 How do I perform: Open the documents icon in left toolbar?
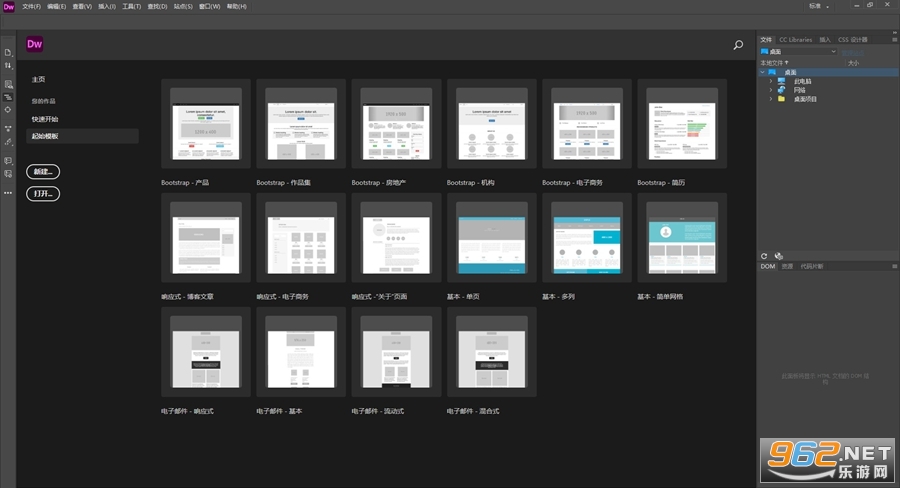click(8, 53)
